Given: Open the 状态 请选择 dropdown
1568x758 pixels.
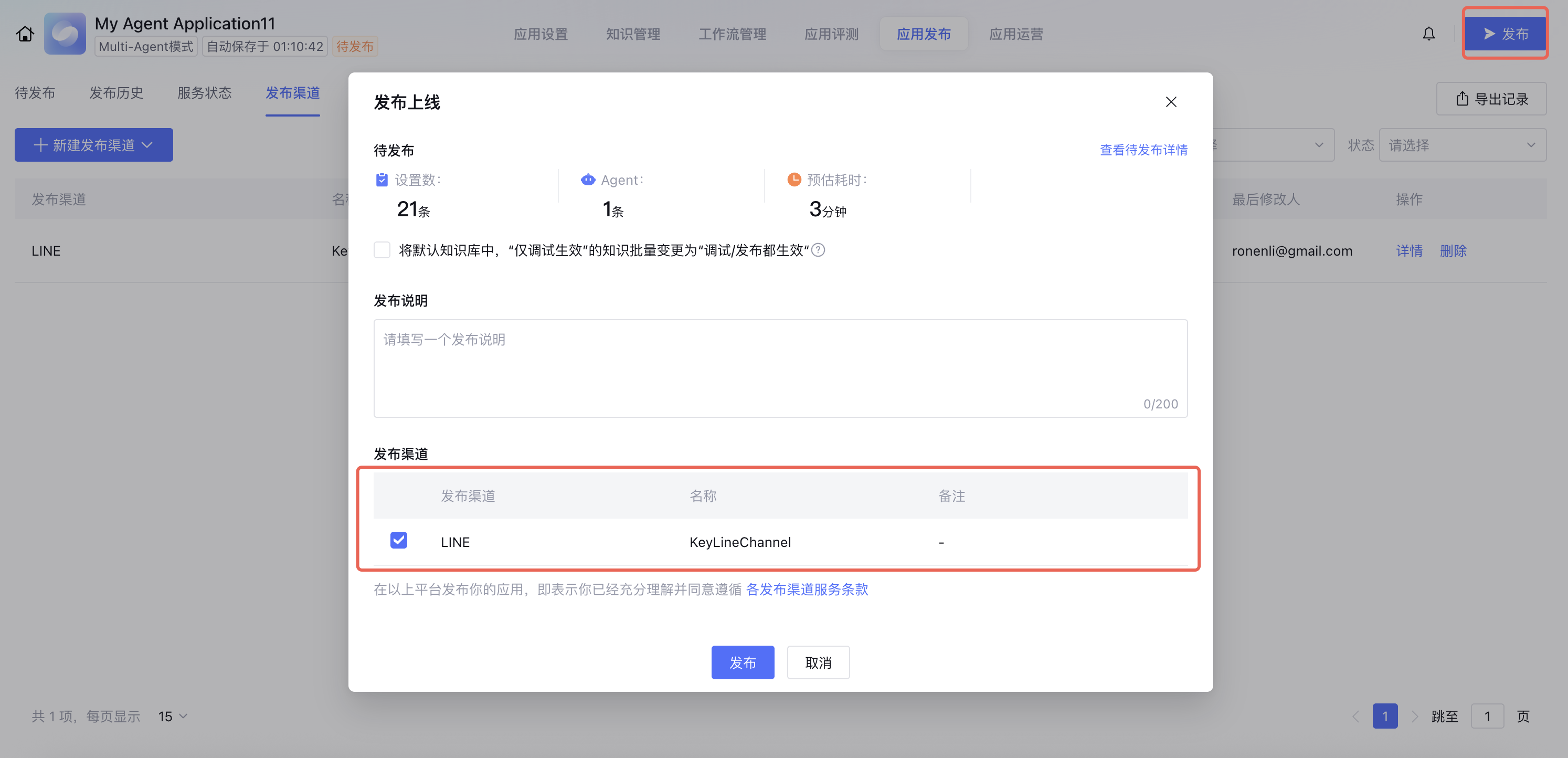Looking at the screenshot, I should click(1461, 145).
